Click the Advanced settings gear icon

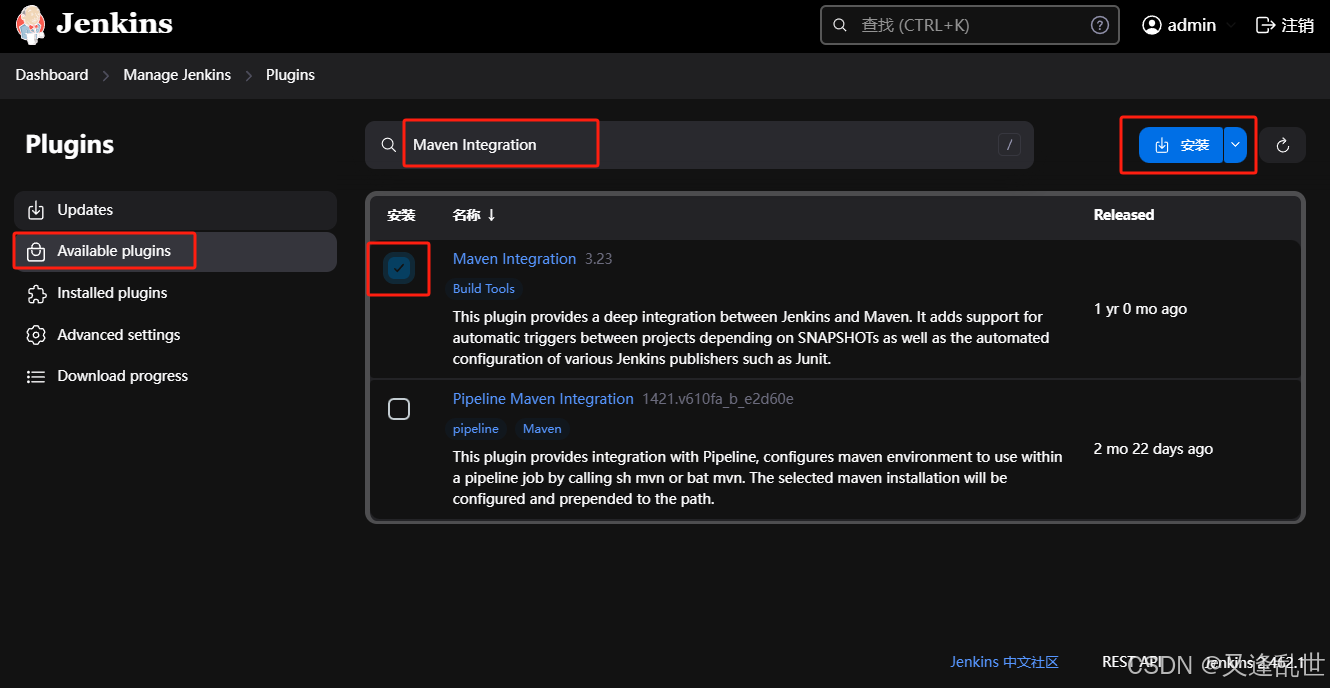click(36, 335)
